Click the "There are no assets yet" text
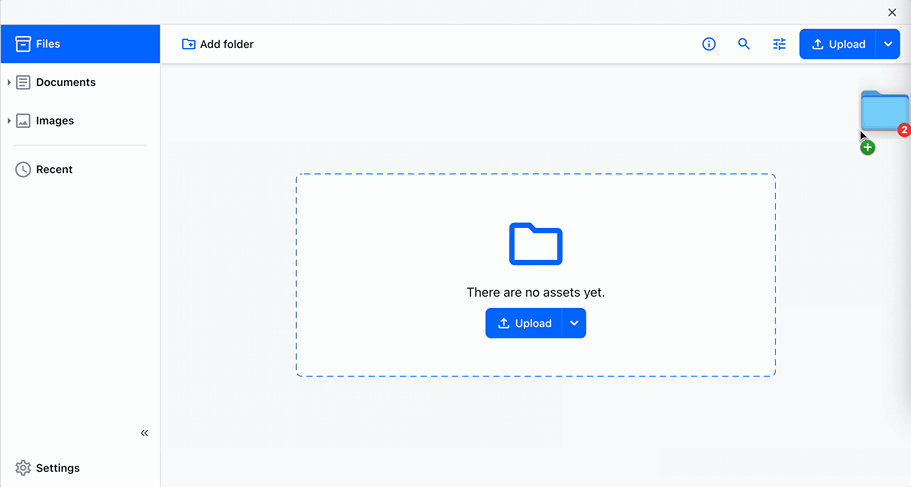Image resolution: width=911 pixels, height=487 pixels. coord(535,293)
